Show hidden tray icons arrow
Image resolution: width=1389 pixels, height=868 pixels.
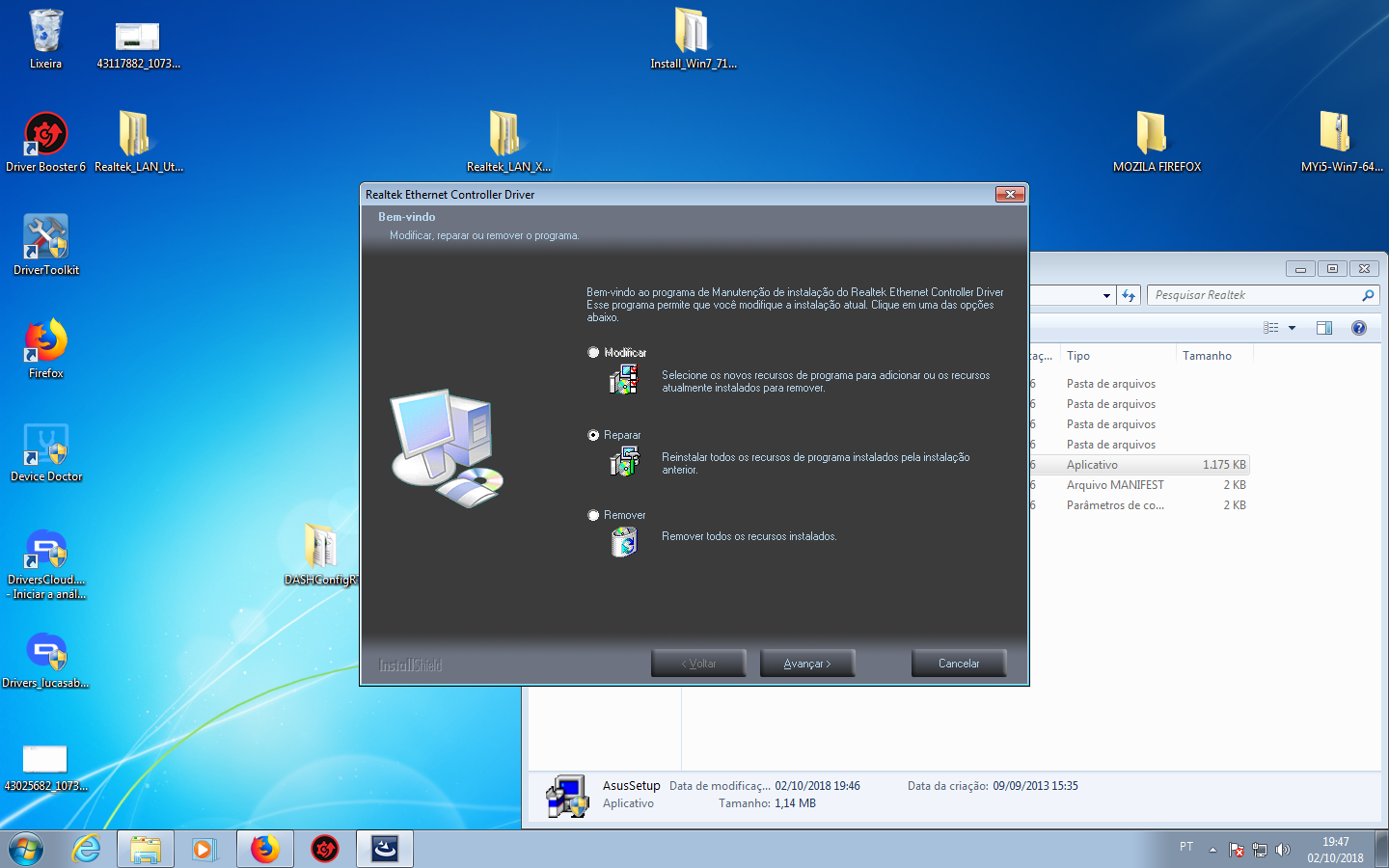click(1212, 850)
